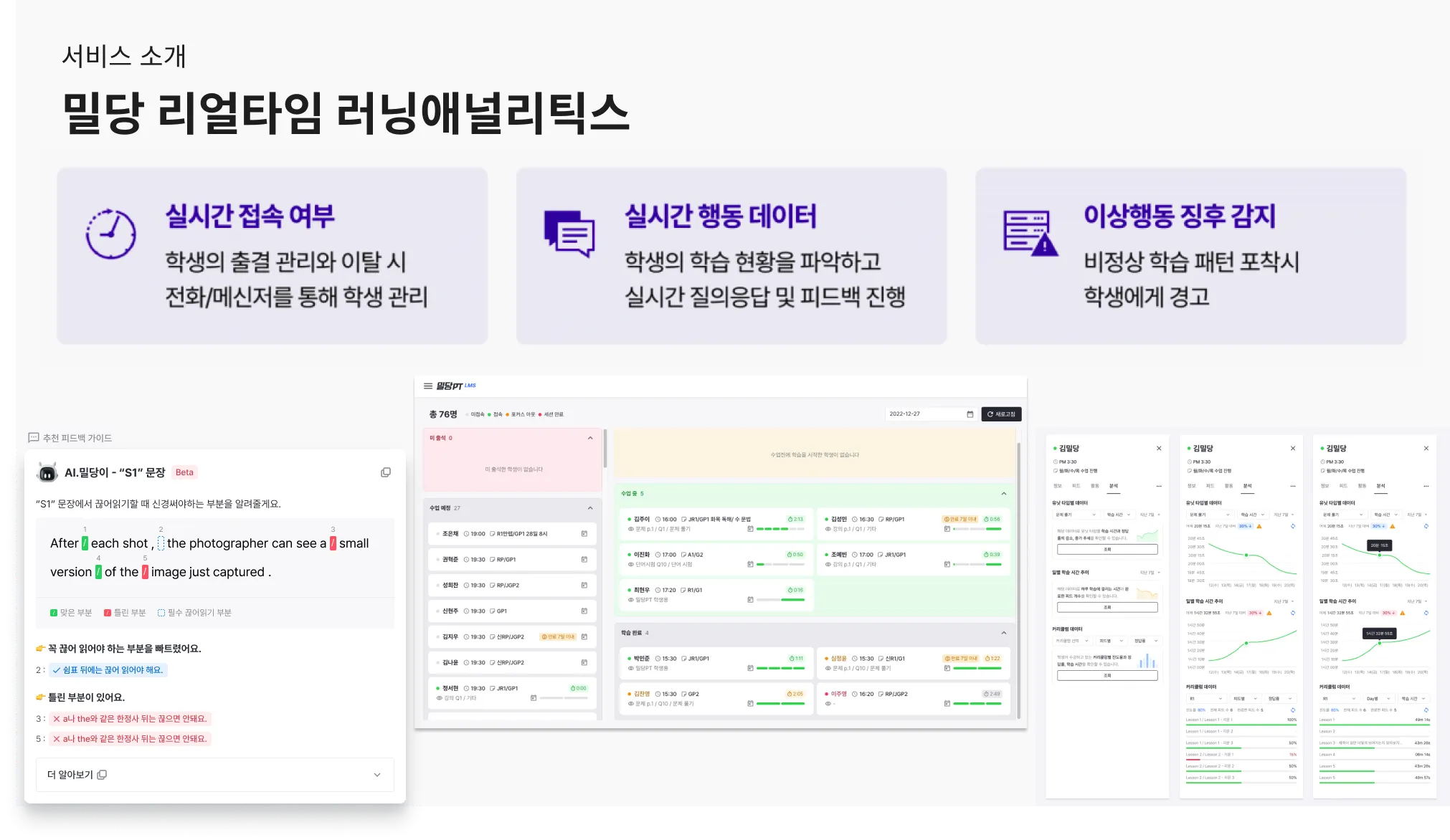
Task: Click speech bubble icon beside 실시간 행동 데이터
Action: pyautogui.click(x=569, y=234)
